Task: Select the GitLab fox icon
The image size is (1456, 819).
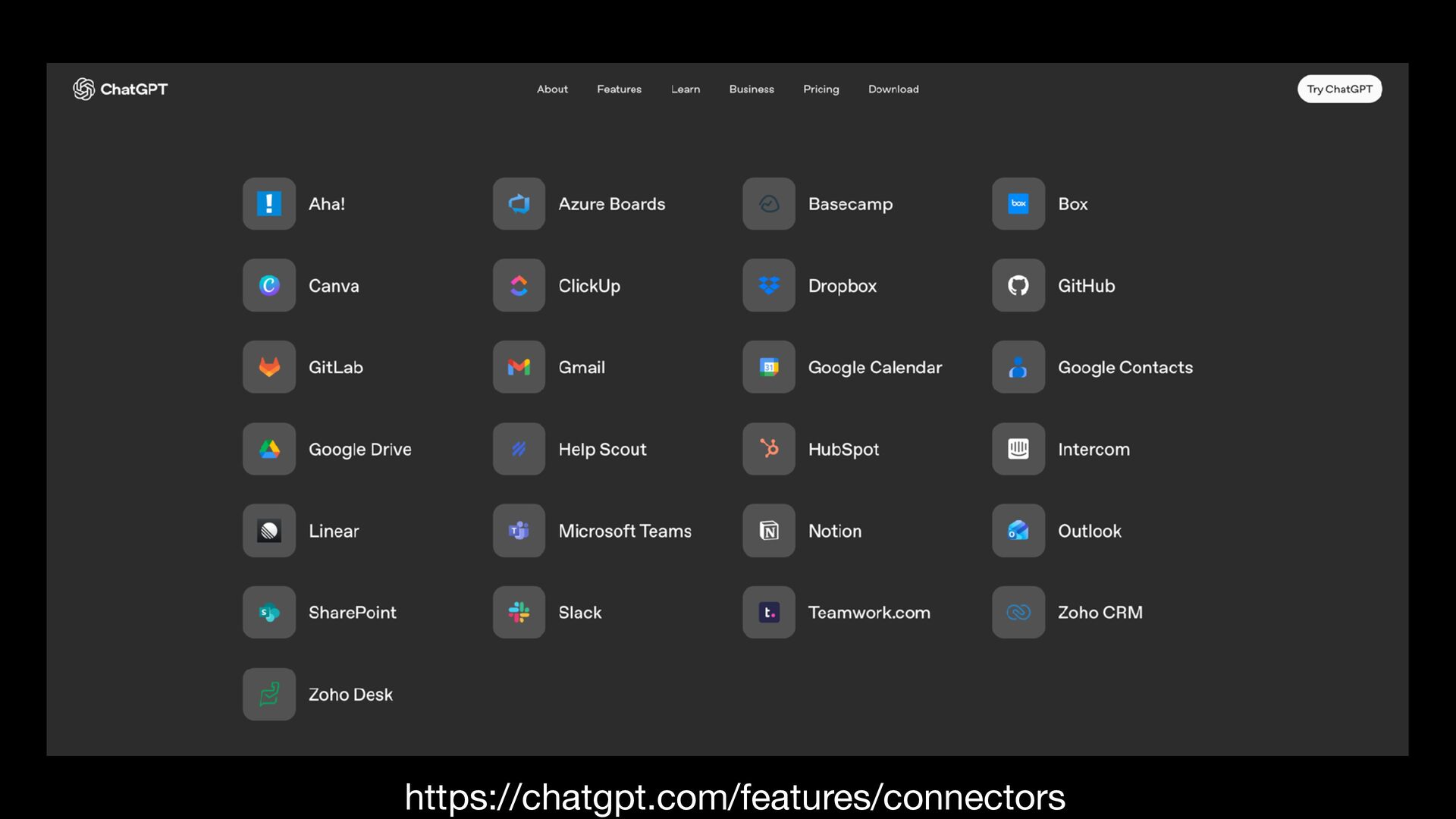Action: [x=268, y=367]
